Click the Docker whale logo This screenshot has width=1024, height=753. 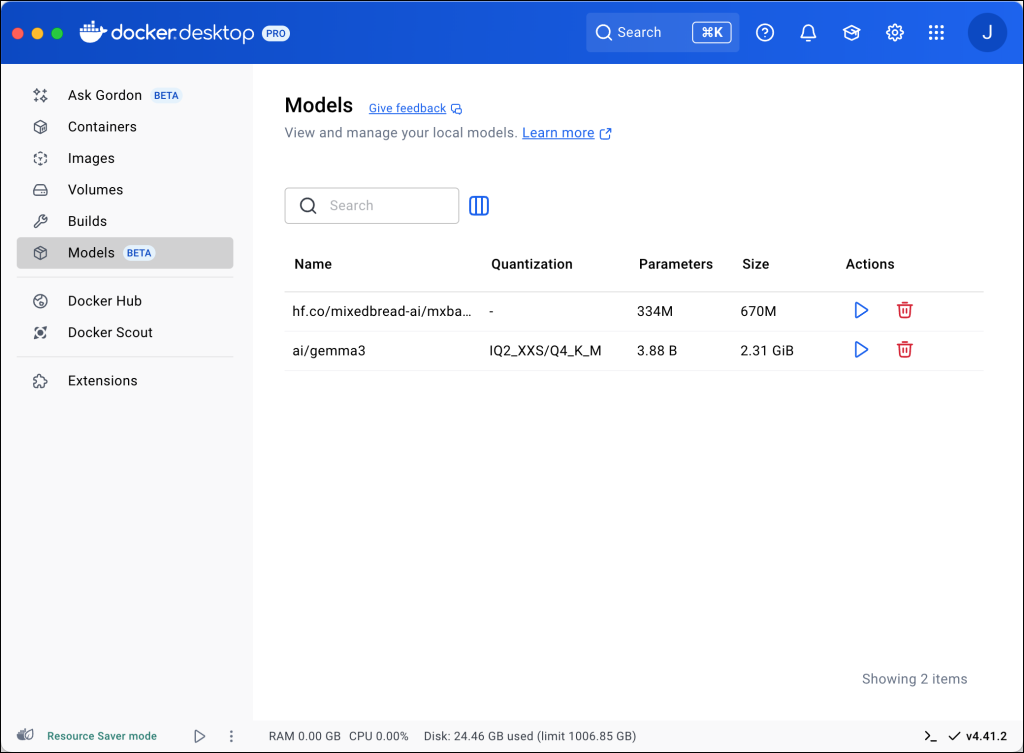[93, 32]
